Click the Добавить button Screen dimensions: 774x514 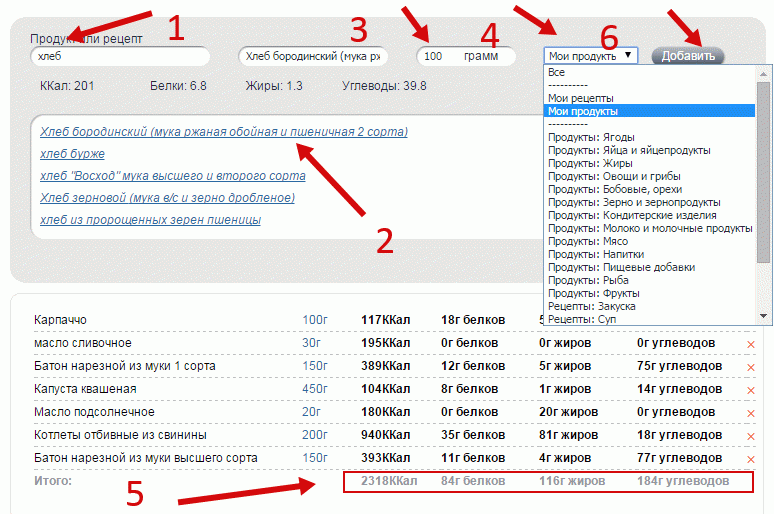click(x=688, y=56)
